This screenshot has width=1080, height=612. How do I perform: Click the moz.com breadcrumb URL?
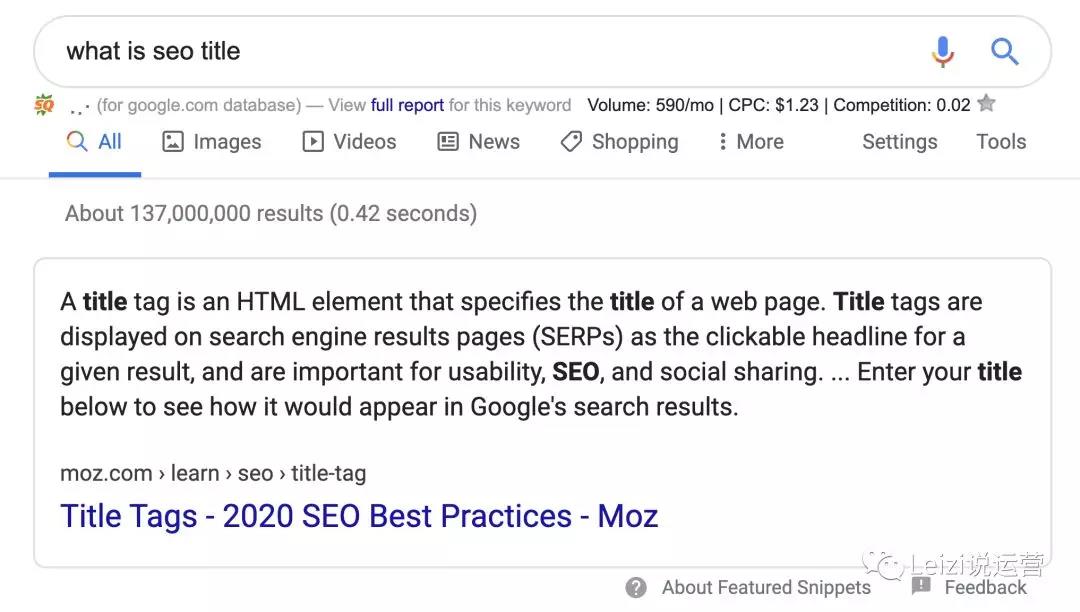coord(213,474)
